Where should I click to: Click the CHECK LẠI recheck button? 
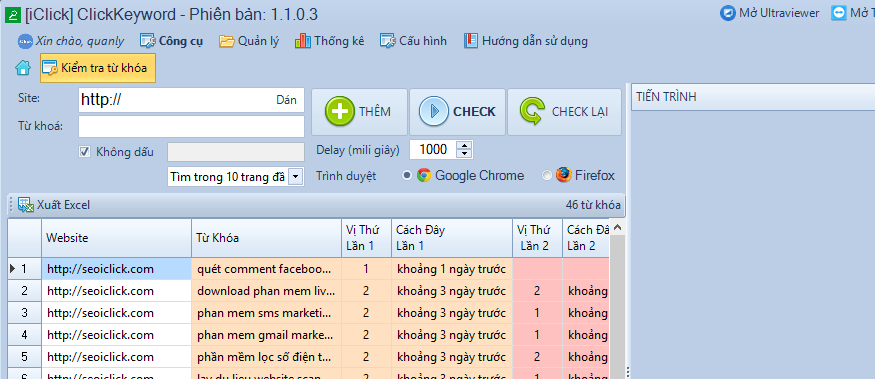tap(564, 112)
